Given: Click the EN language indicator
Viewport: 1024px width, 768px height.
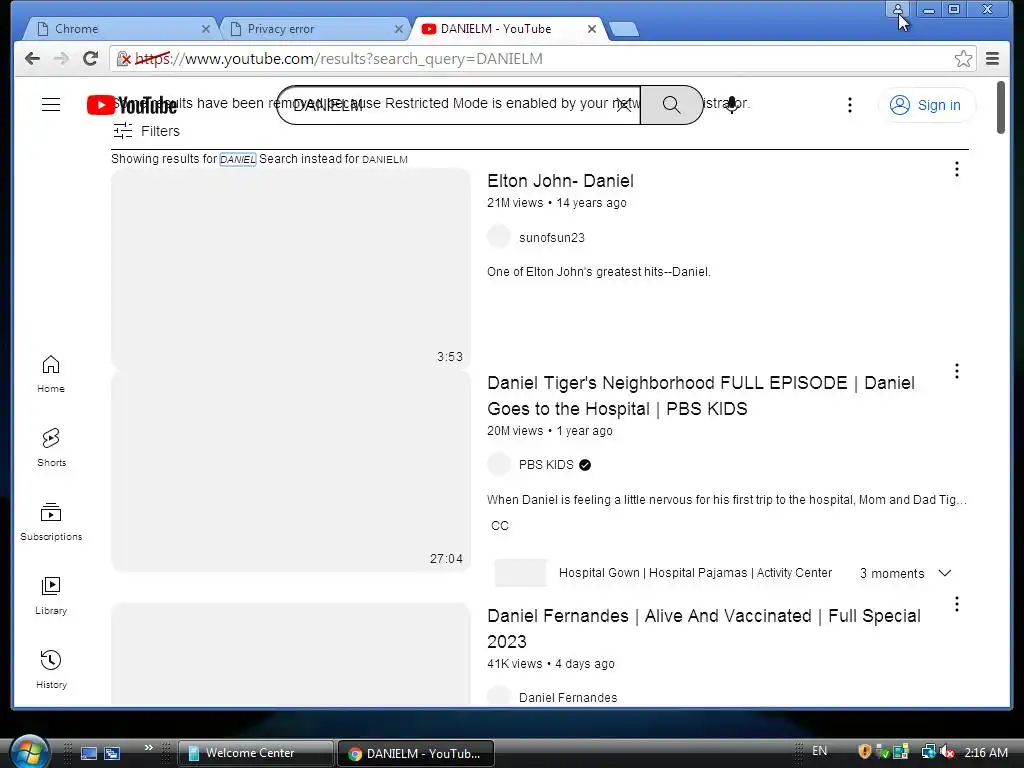Looking at the screenshot, I should coord(819,751).
